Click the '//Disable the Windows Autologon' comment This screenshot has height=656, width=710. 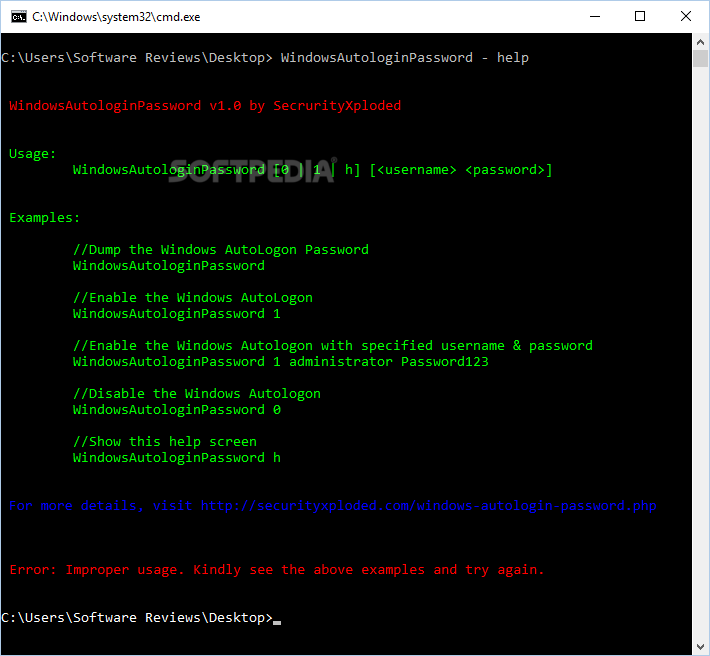[197, 394]
